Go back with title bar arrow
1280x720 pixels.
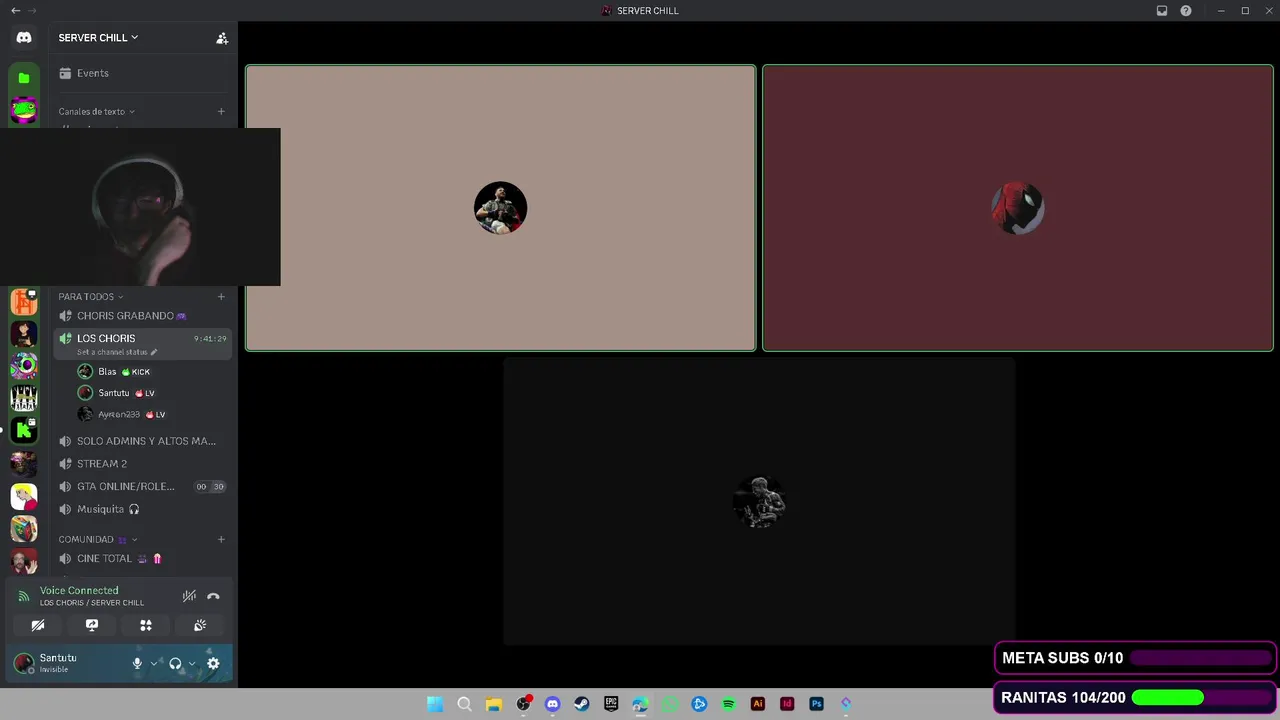[15, 11]
